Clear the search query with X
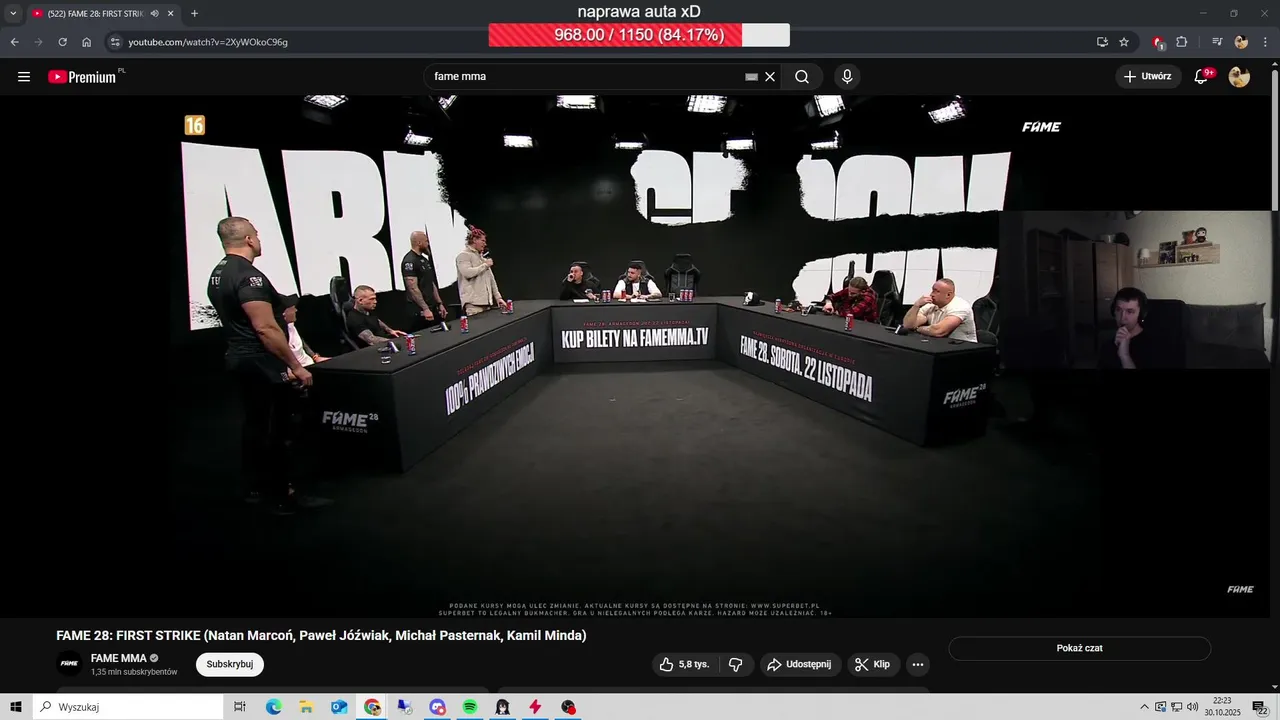 770,77
